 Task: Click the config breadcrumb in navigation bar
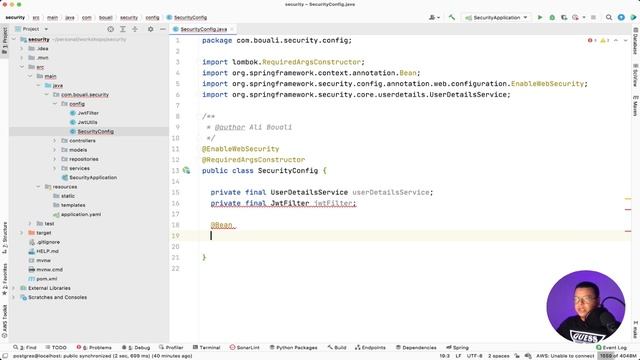click(x=152, y=18)
